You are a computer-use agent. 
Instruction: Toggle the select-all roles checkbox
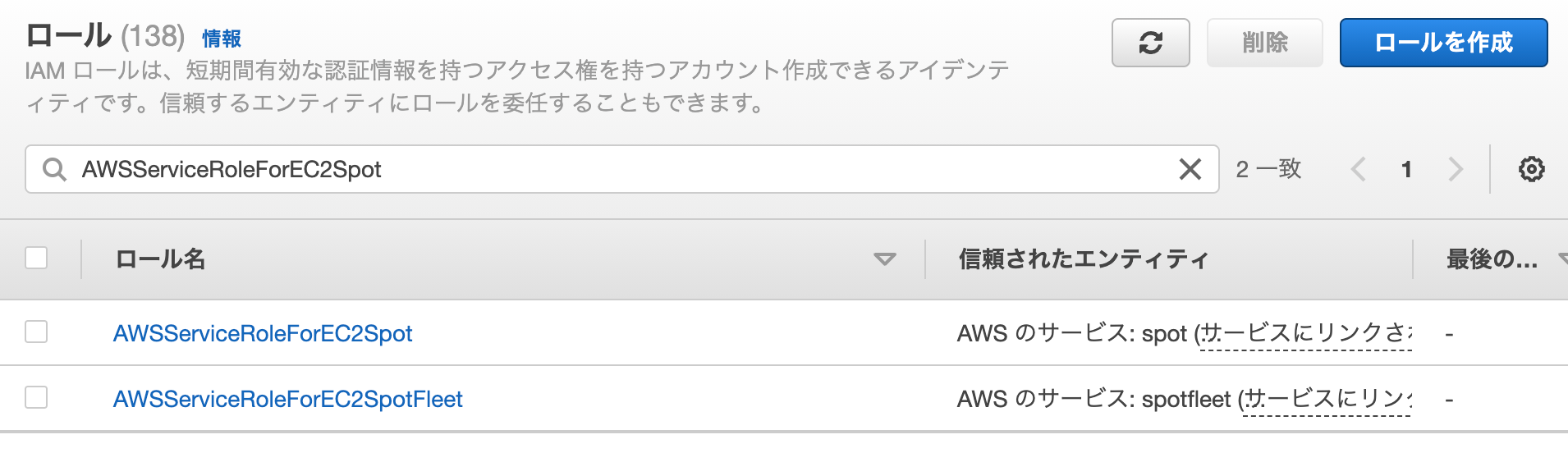[x=36, y=258]
